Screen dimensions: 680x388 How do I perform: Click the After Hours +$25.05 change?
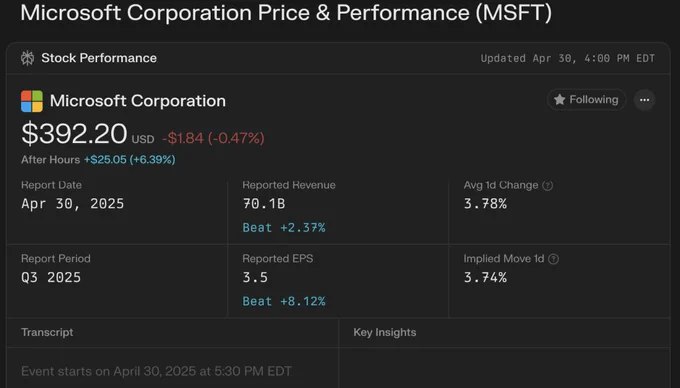(x=130, y=160)
